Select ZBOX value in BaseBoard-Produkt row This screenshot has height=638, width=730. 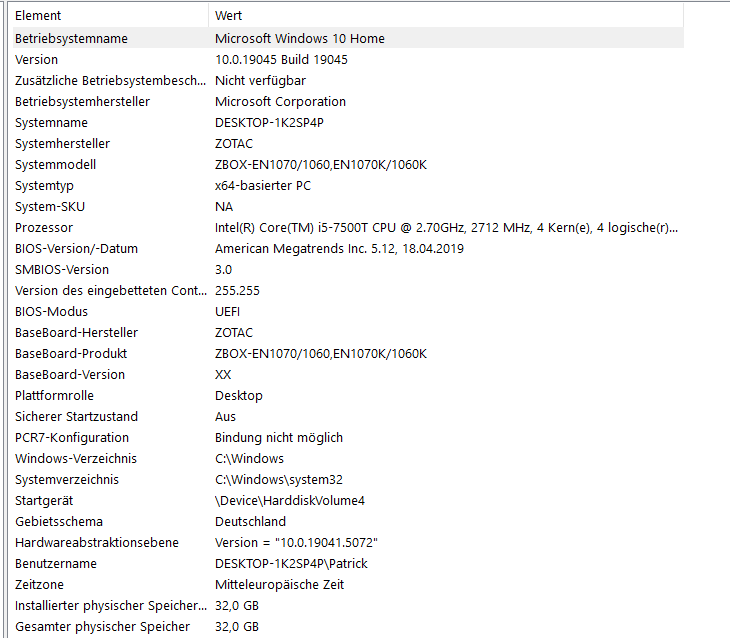321,353
